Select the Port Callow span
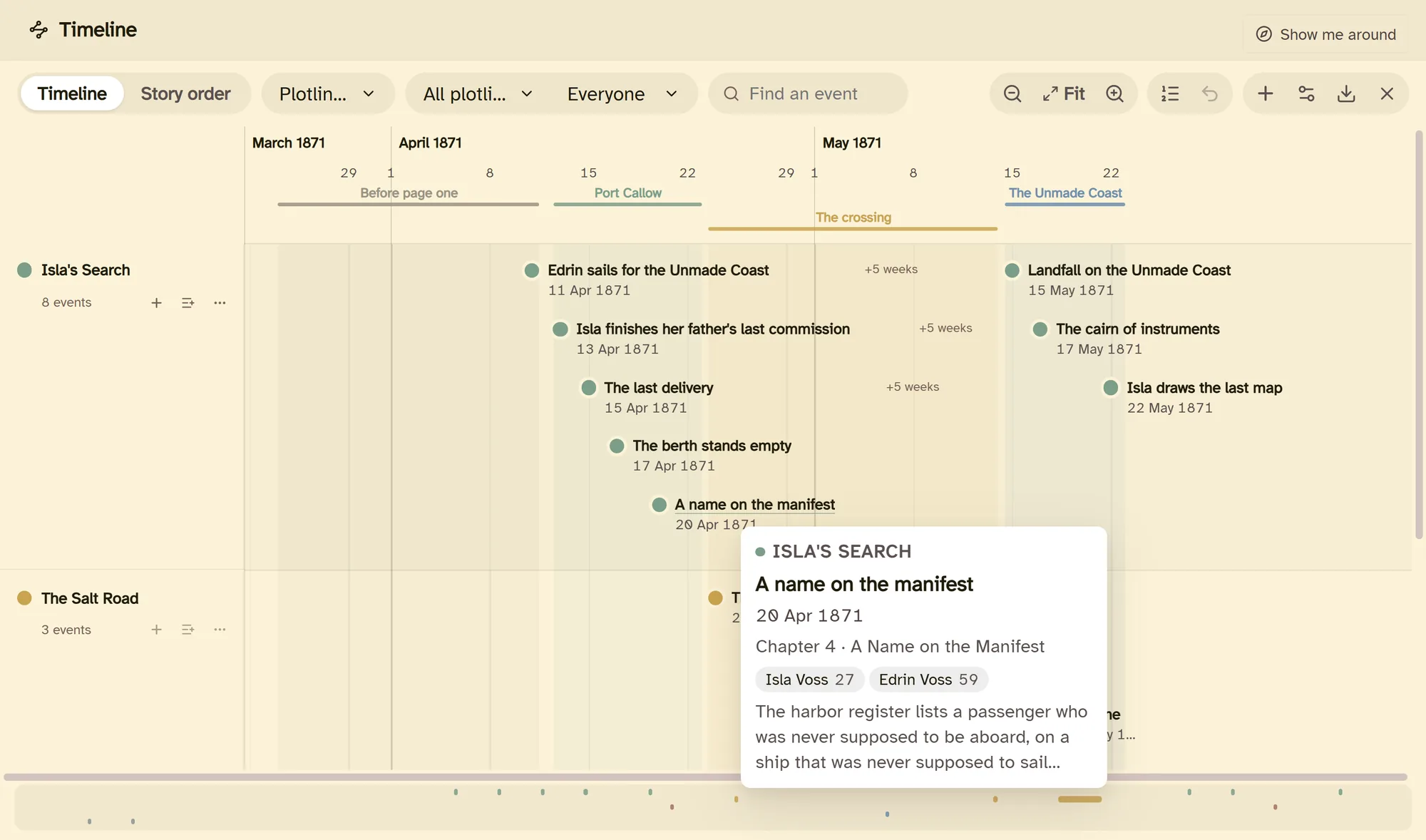This screenshot has width=1426, height=840. click(627, 195)
